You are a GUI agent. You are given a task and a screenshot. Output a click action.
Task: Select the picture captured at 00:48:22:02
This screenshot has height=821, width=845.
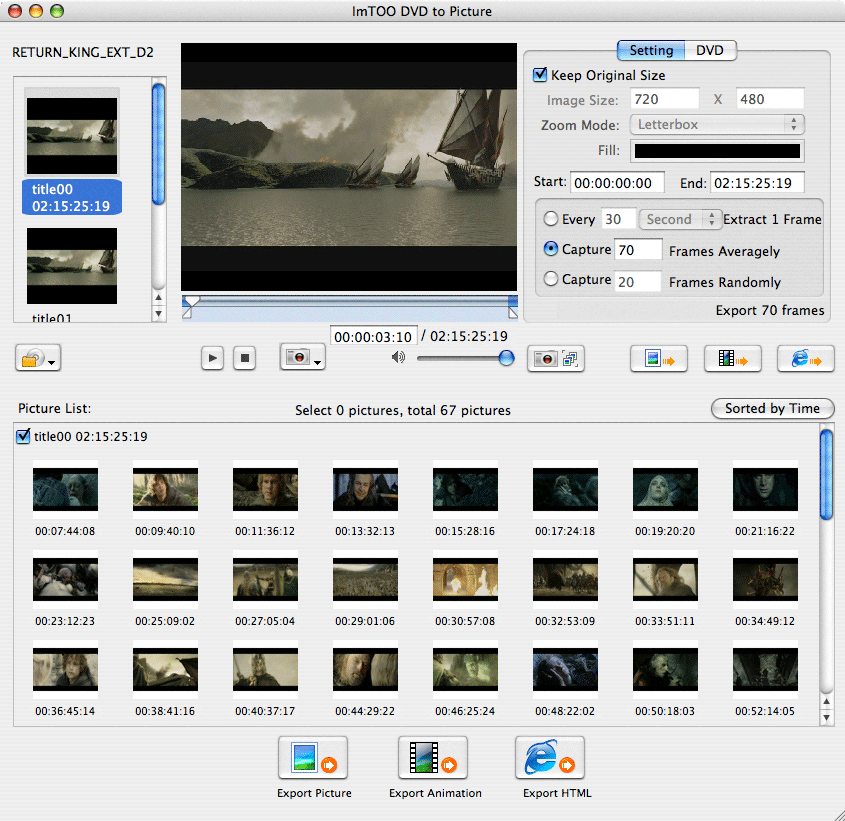coord(565,670)
